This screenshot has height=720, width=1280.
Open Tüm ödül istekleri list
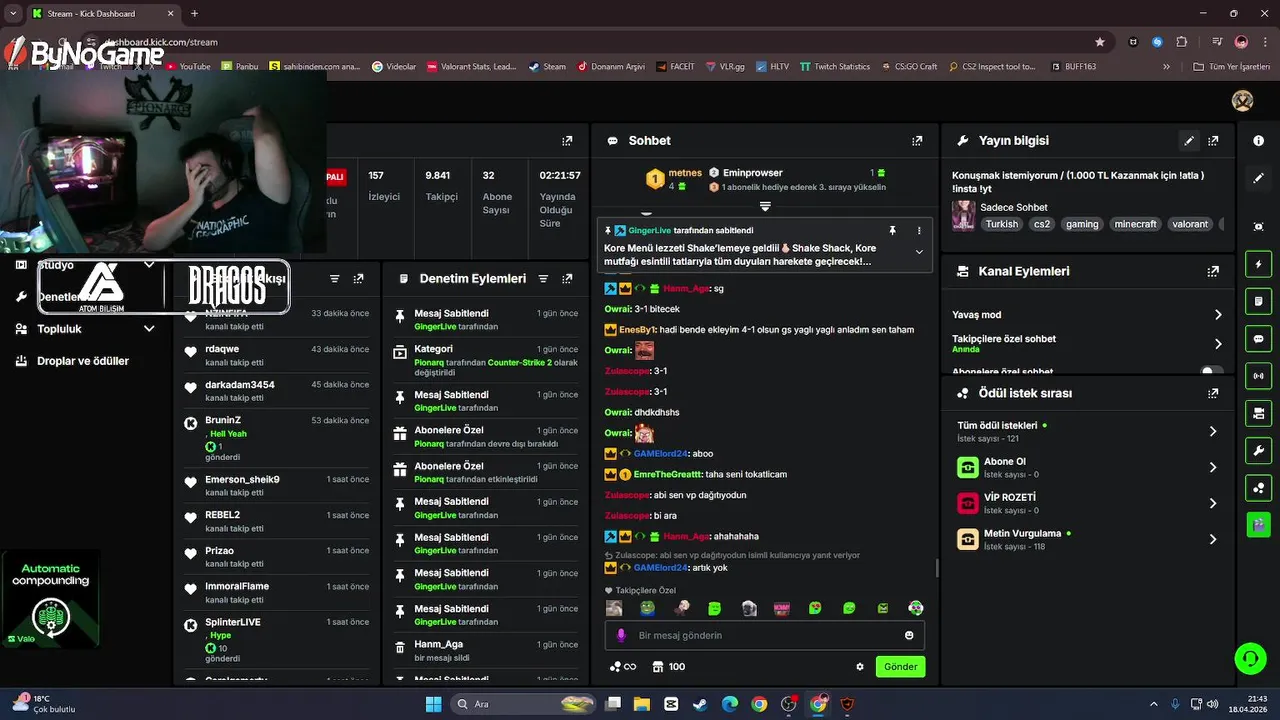[1088, 431]
